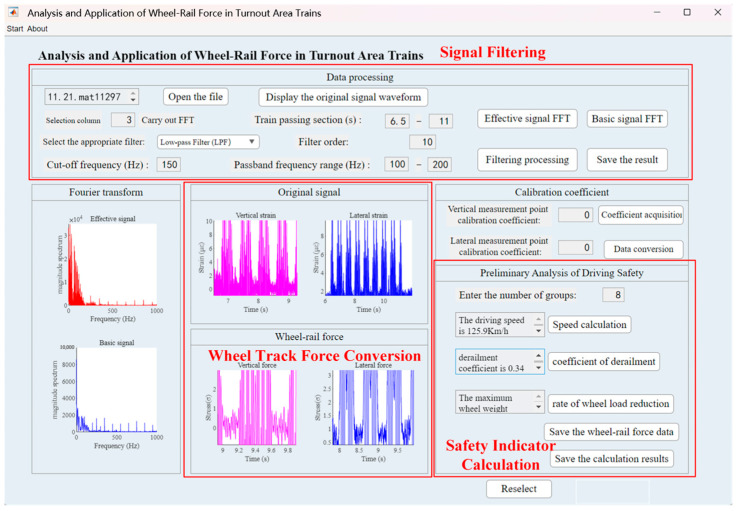Click down arrow of the driving speed box
737x511 pixels.
point(539,331)
